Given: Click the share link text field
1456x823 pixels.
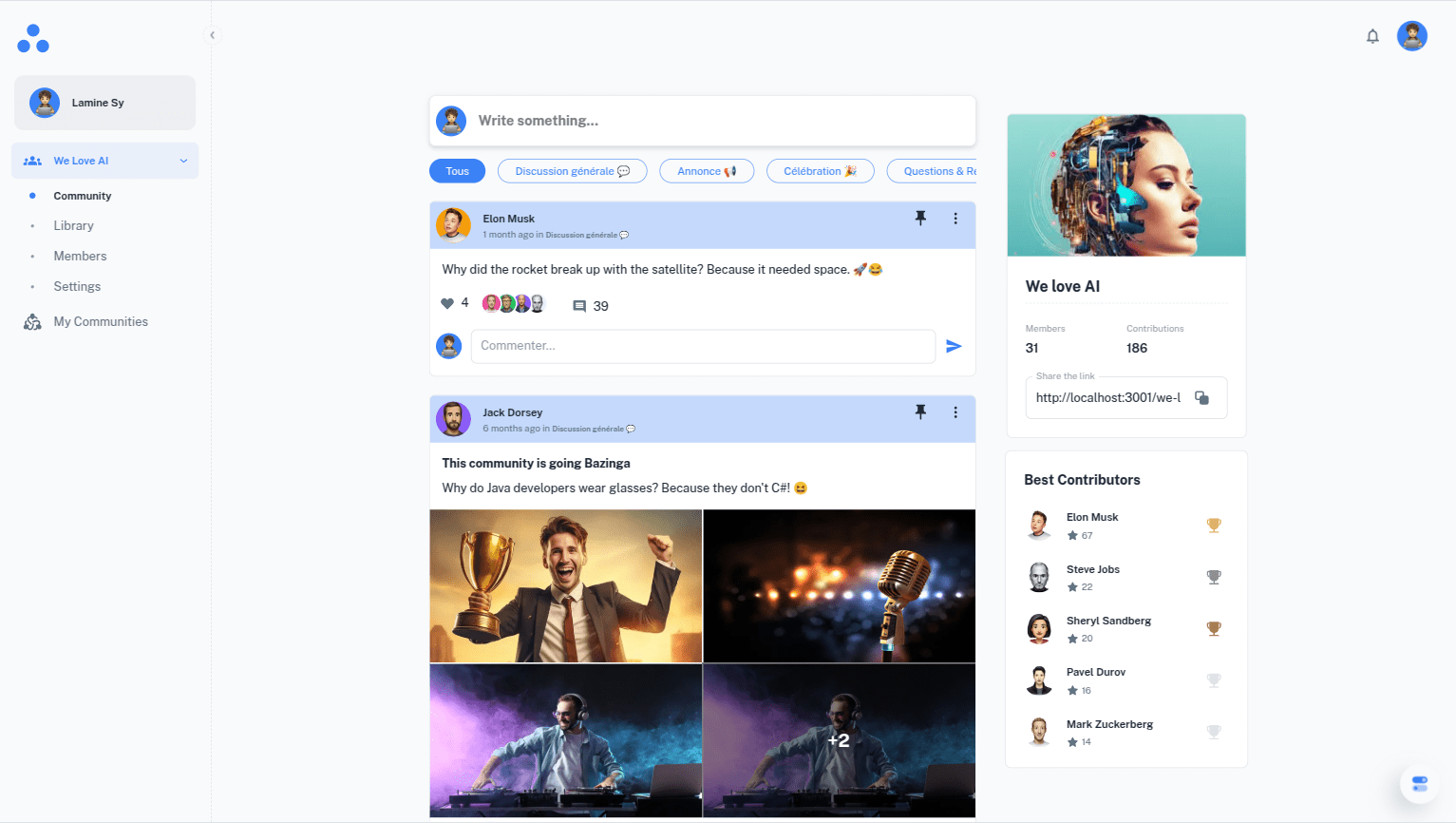Looking at the screenshot, I should tap(1108, 398).
